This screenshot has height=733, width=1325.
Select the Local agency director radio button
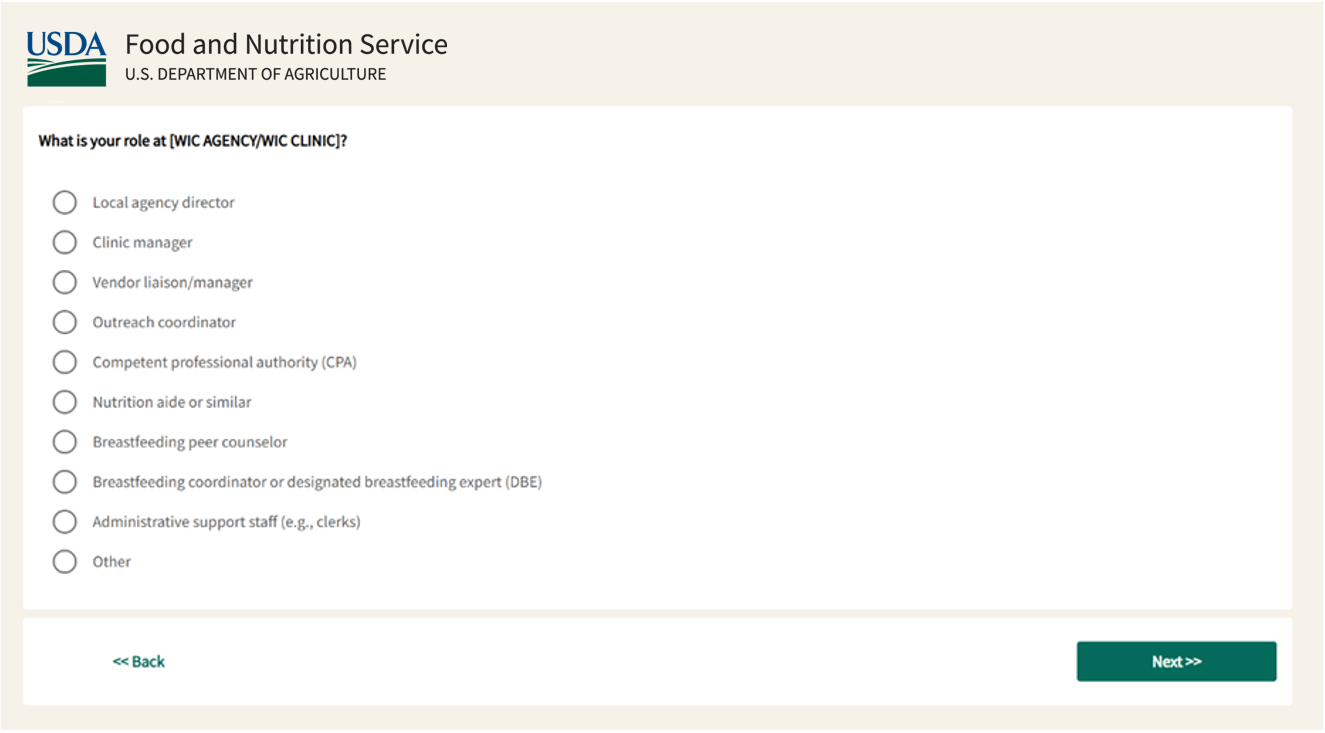(65, 203)
